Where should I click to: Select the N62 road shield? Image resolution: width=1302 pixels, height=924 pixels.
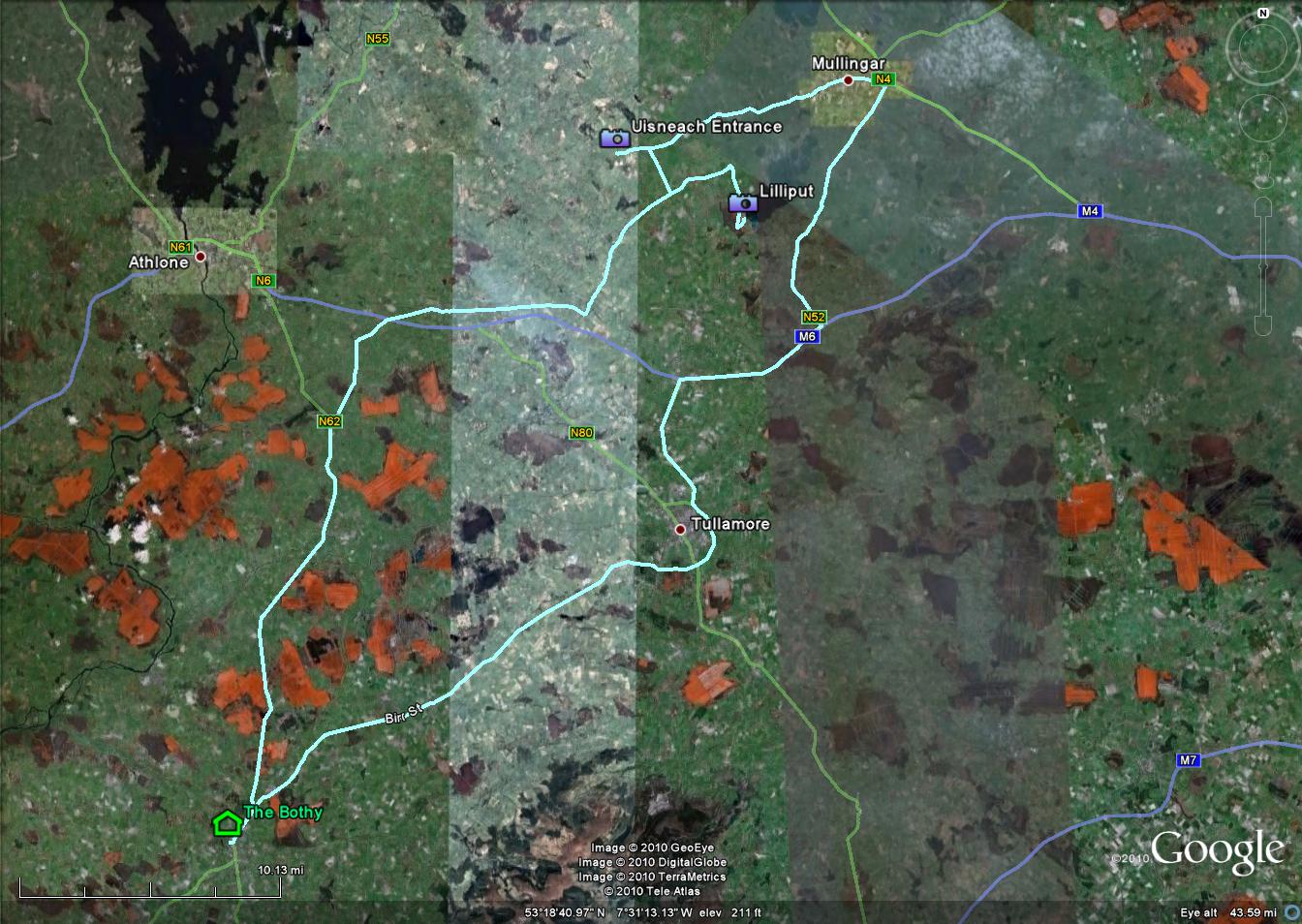point(329,420)
